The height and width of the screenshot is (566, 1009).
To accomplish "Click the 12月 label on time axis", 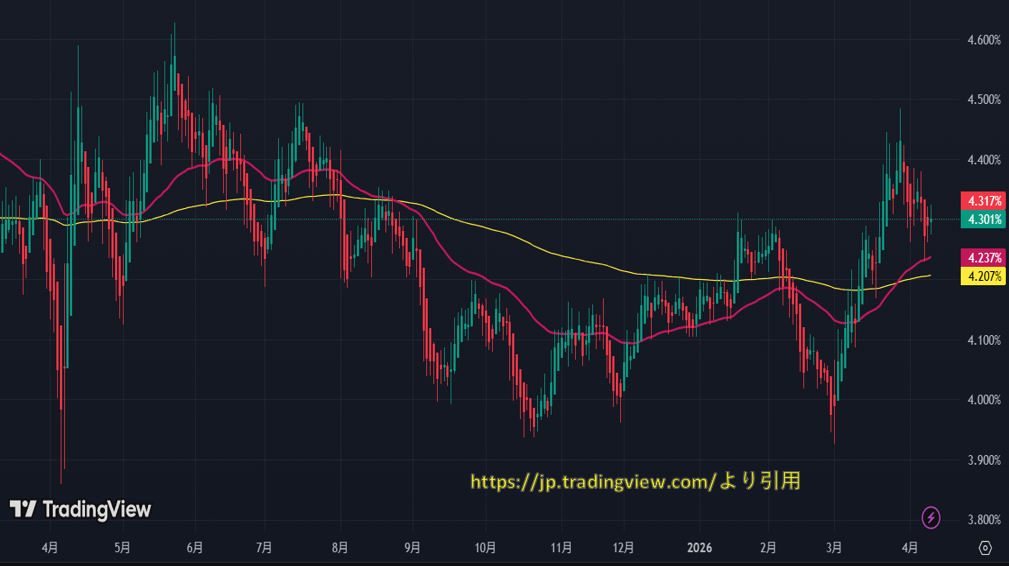I will [x=623, y=548].
